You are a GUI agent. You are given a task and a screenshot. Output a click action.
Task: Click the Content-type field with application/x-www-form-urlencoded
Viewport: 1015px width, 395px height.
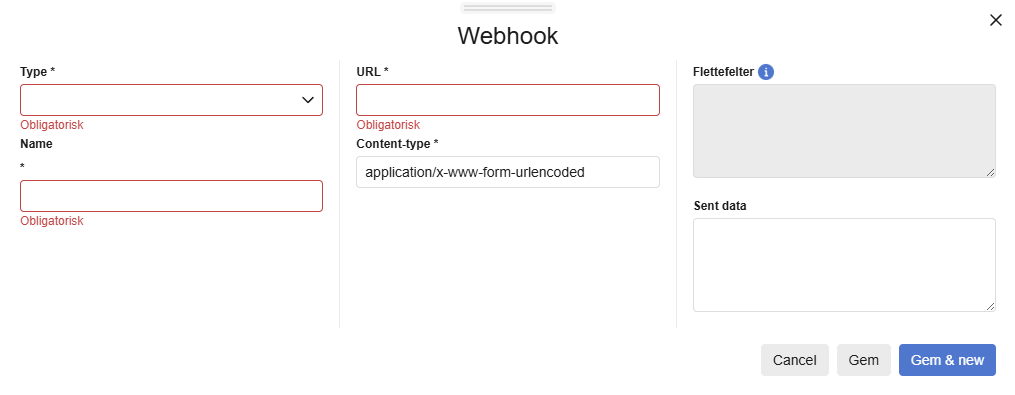pos(508,172)
